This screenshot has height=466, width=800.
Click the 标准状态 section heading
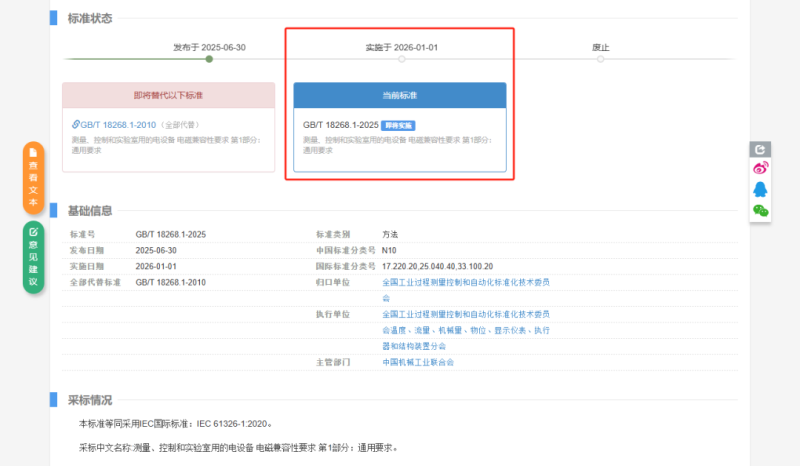(89, 19)
